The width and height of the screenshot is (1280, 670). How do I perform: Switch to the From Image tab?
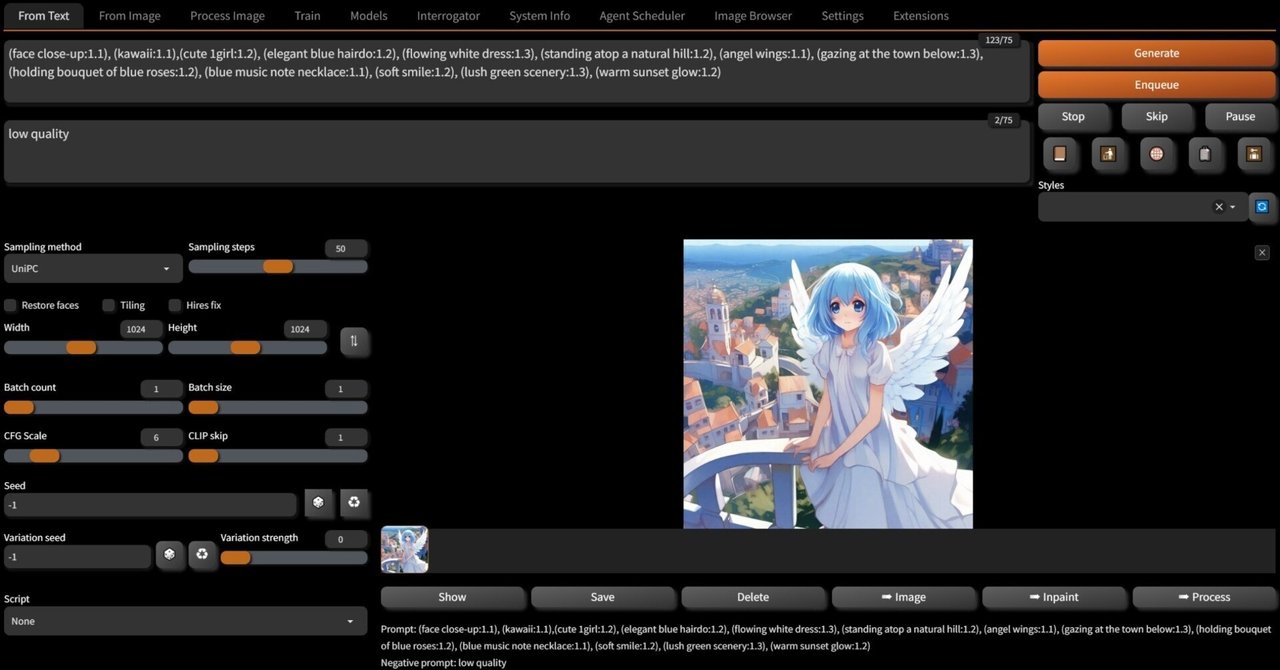click(129, 15)
